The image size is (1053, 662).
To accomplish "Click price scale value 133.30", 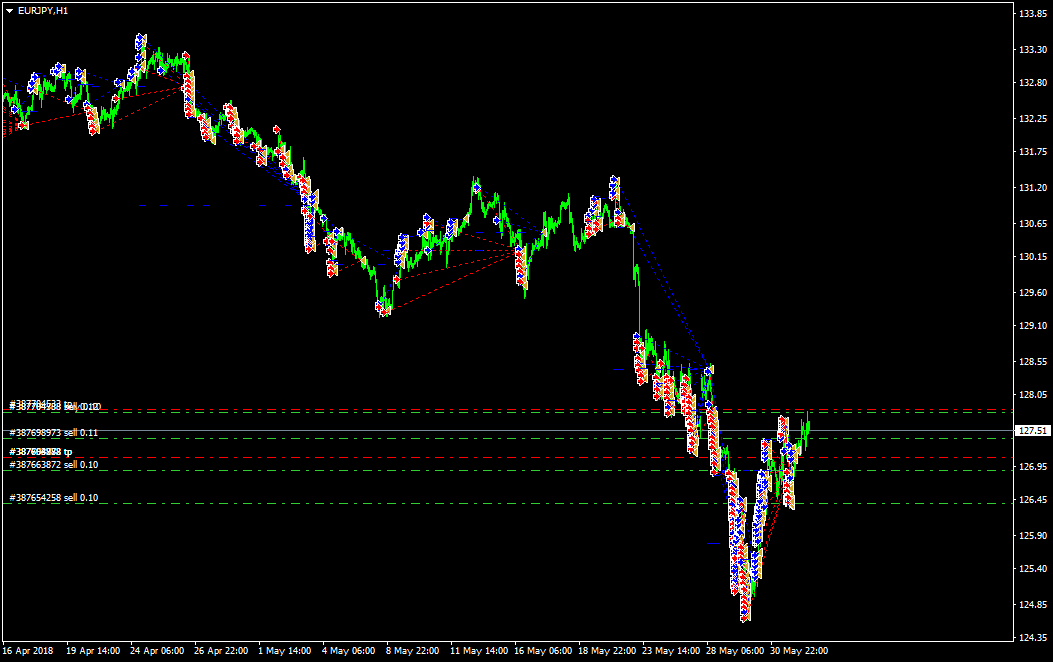I will tap(1033, 50).
